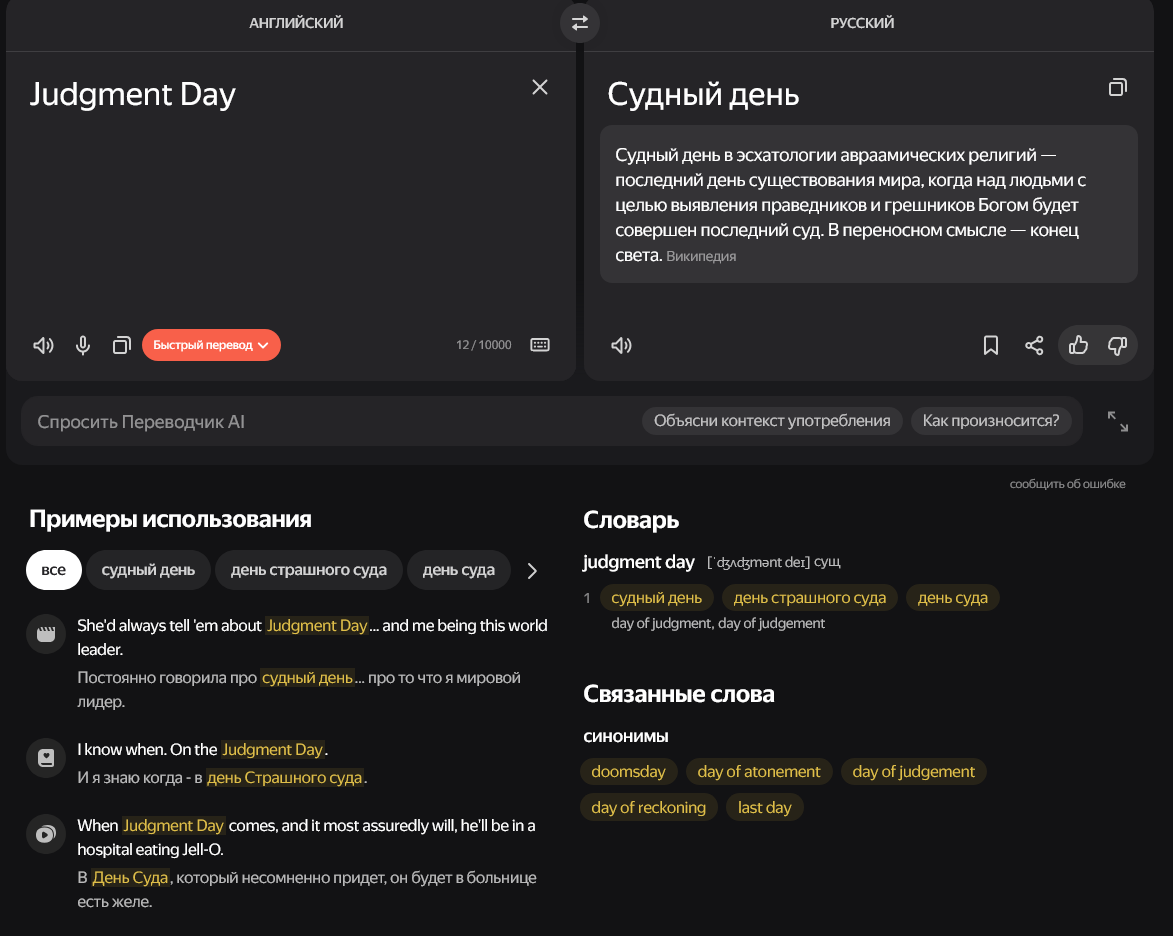Expand the AI translator panel

tap(1118, 421)
